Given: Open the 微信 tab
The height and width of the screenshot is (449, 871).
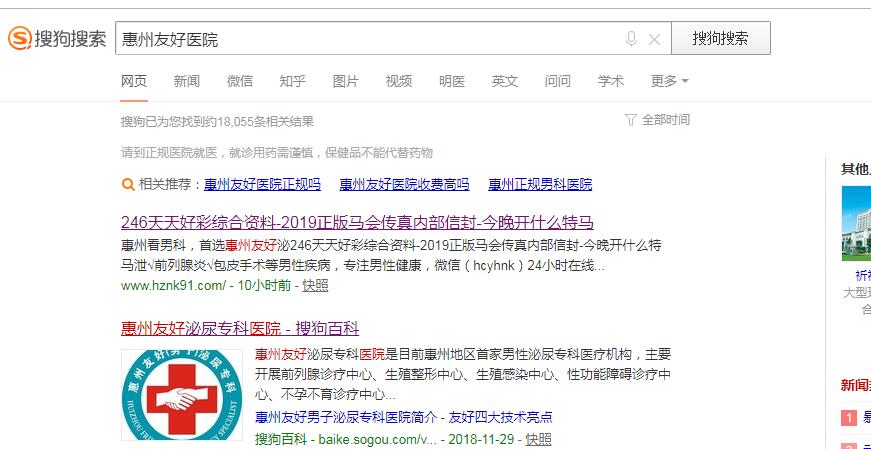Looking at the screenshot, I should (239, 81).
